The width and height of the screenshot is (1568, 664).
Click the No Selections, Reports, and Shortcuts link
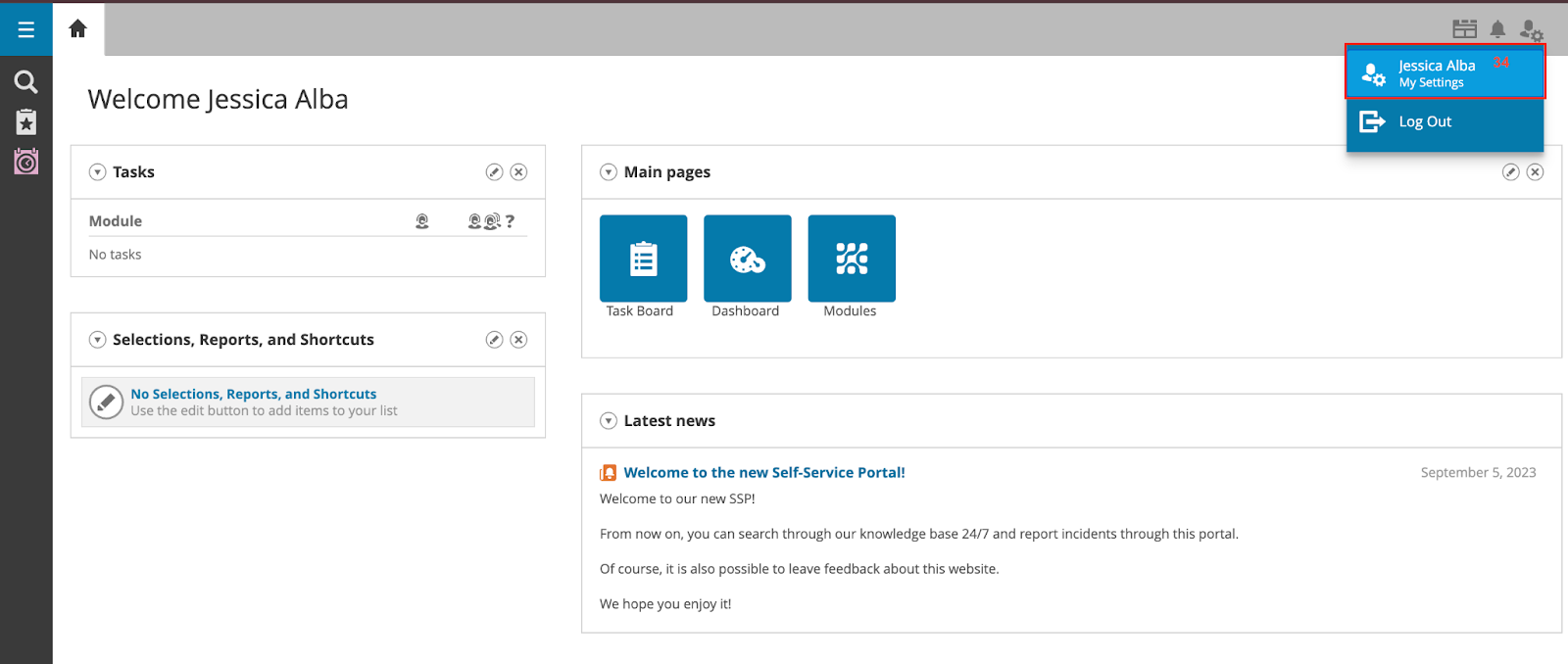pos(253,394)
